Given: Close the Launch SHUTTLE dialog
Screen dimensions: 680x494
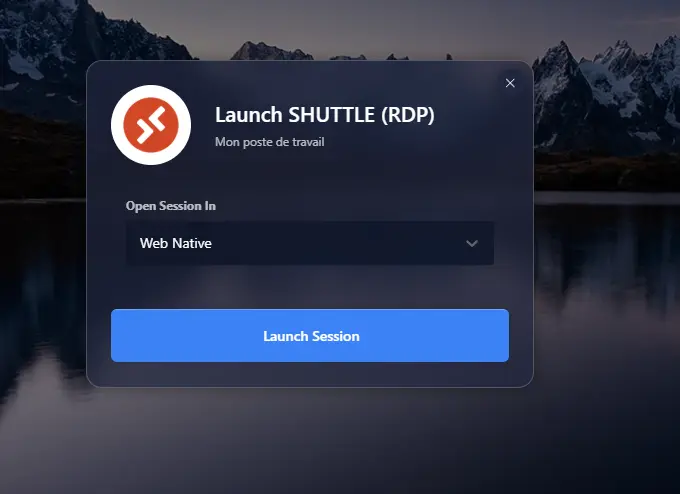Looking at the screenshot, I should coord(510,83).
